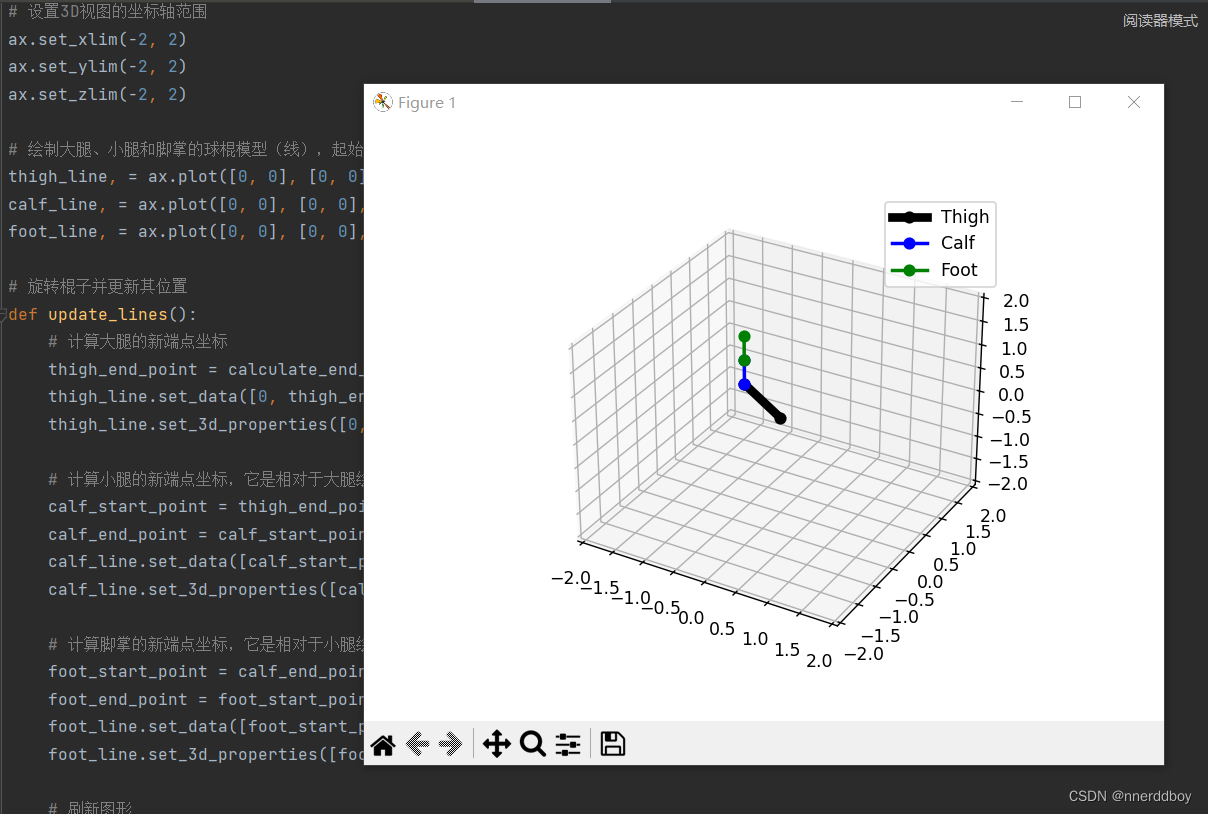The image size is (1208, 814).
Task: Close the Figure 1 window
Action: point(1134,102)
